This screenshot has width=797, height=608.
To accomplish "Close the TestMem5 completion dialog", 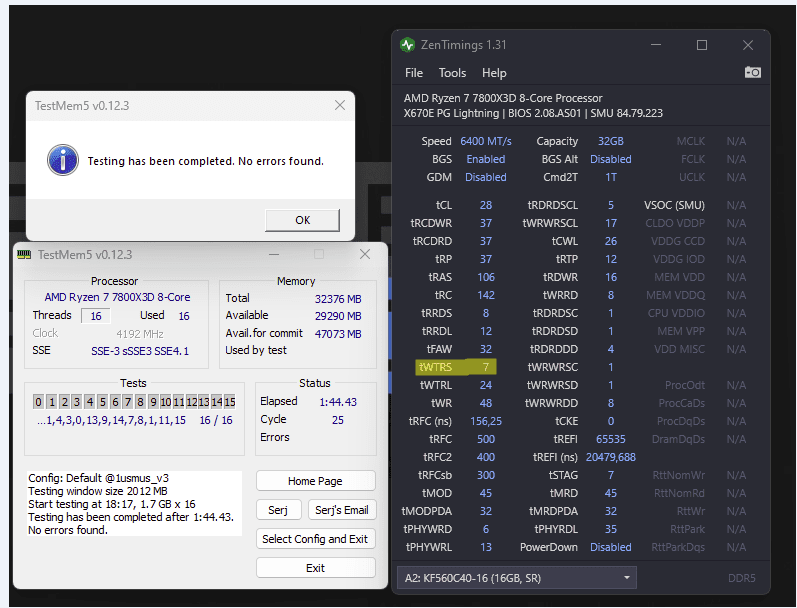I will point(340,105).
